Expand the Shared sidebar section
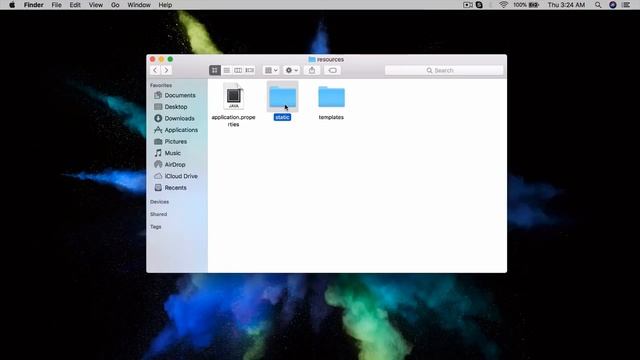The width and height of the screenshot is (640, 360). [x=158, y=214]
